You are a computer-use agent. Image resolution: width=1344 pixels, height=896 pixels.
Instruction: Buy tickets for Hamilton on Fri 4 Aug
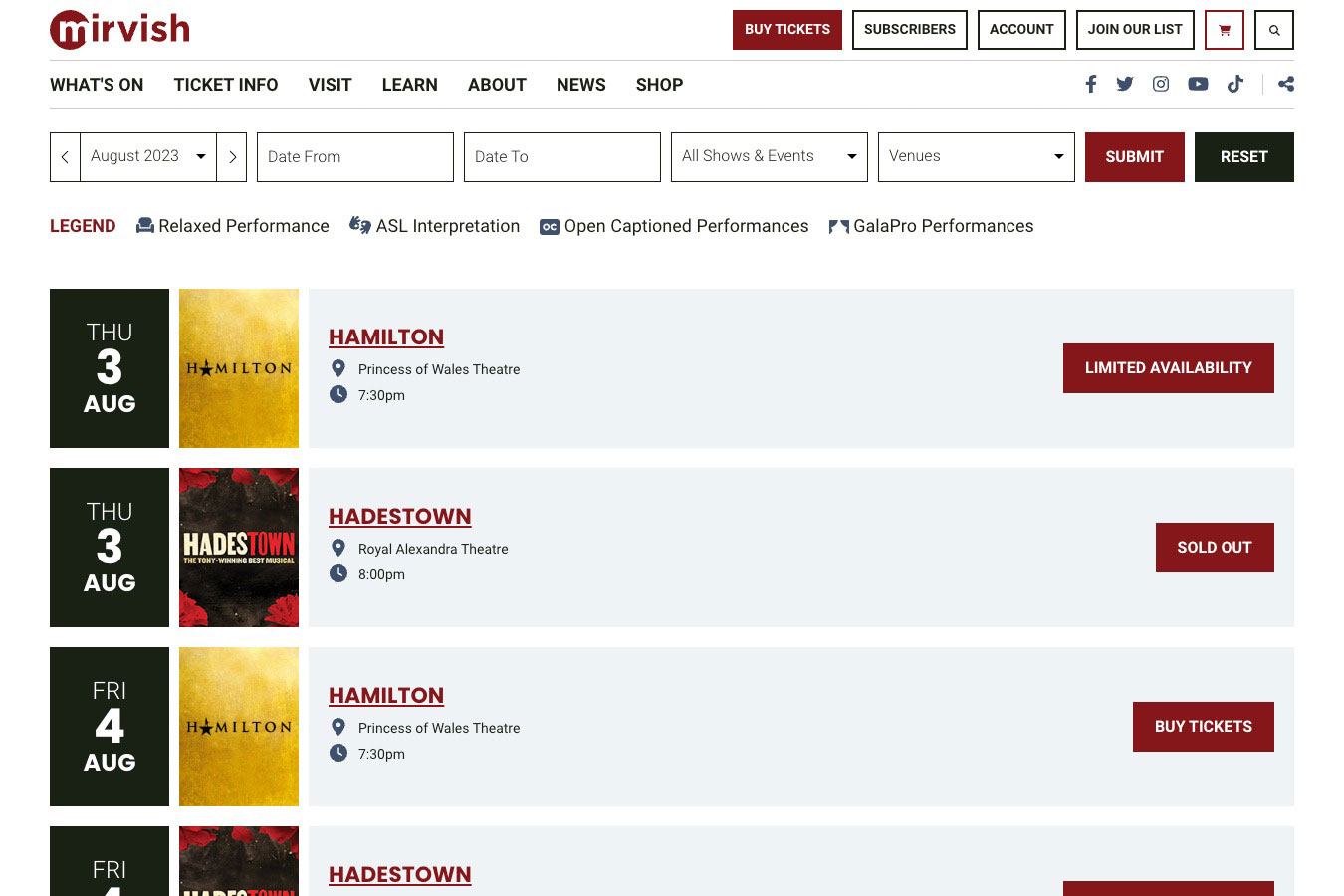(x=1204, y=727)
